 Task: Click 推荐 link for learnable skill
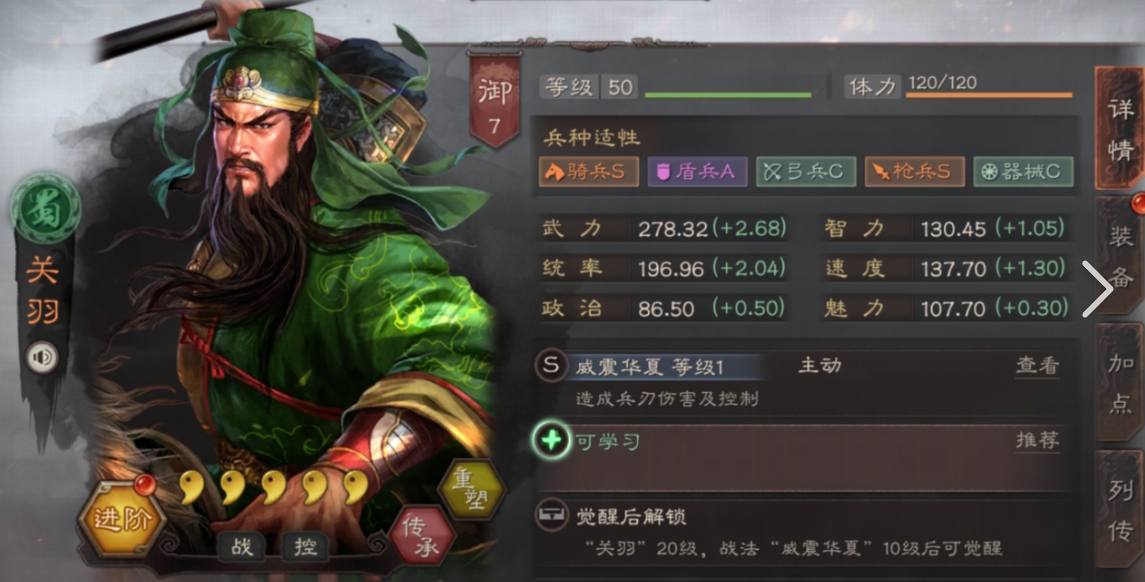(x=1037, y=440)
